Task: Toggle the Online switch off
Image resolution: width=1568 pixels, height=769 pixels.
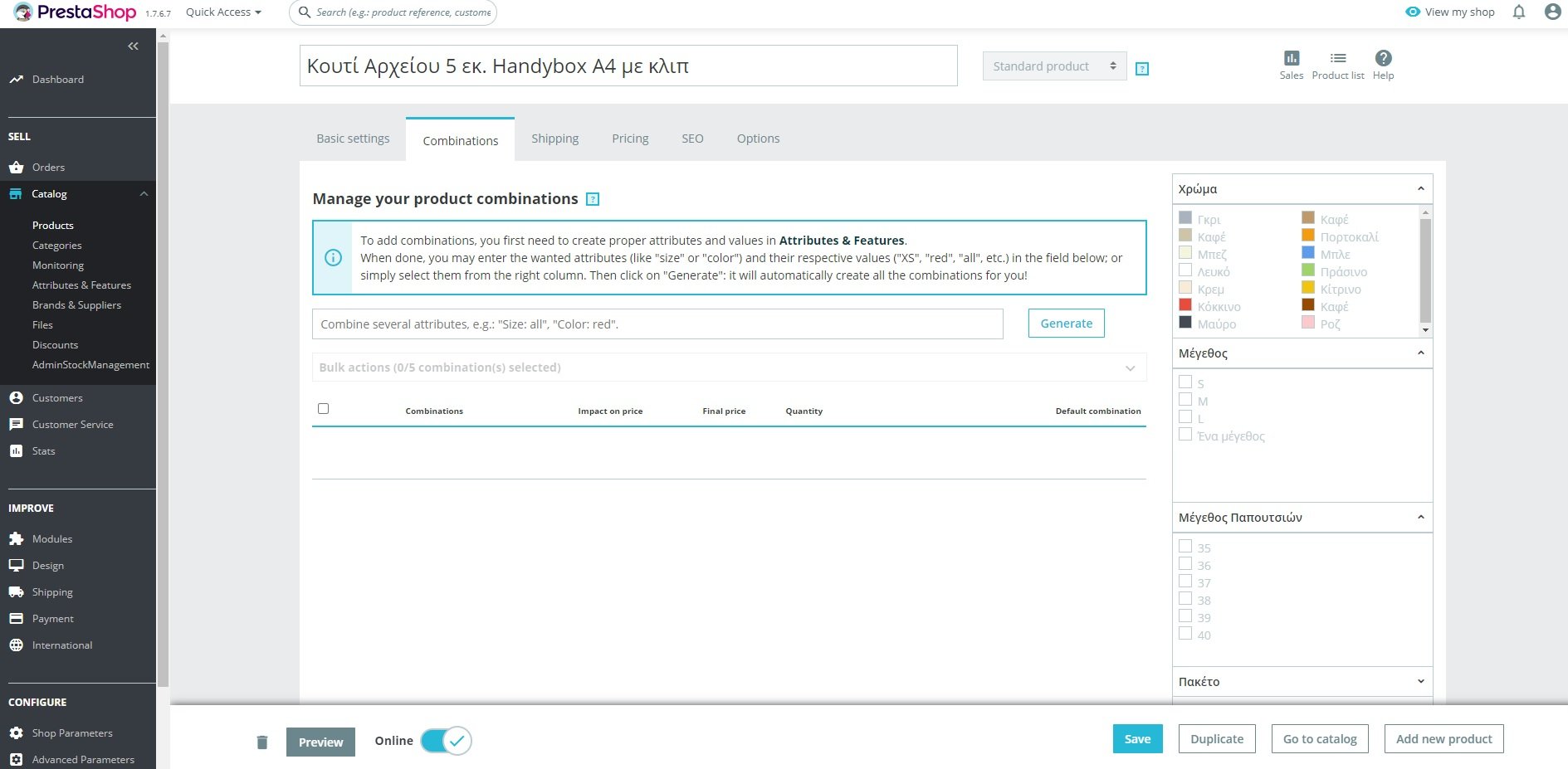Action: pyautogui.click(x=446, y=741)
